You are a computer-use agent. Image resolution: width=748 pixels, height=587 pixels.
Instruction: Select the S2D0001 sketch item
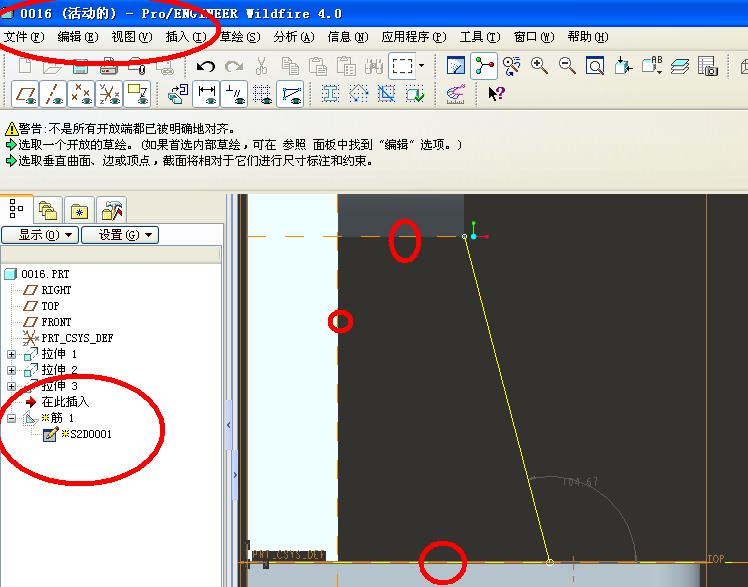[x=77, y=434]
